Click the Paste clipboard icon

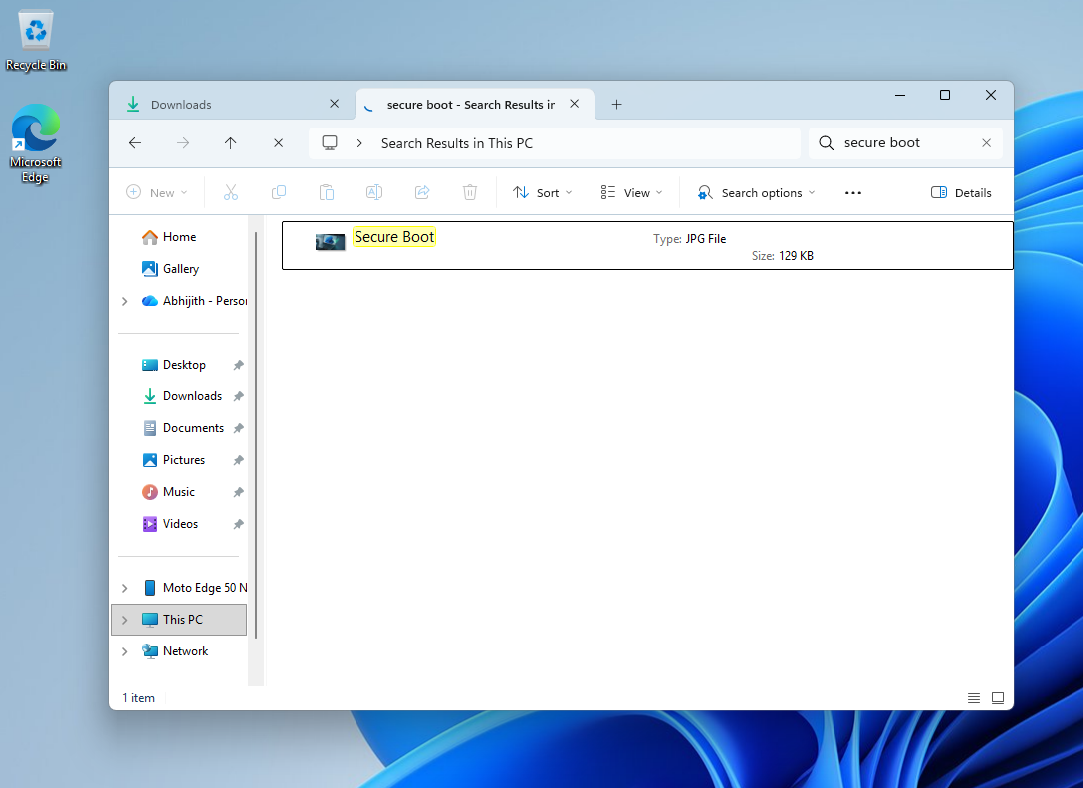(327, 192)
